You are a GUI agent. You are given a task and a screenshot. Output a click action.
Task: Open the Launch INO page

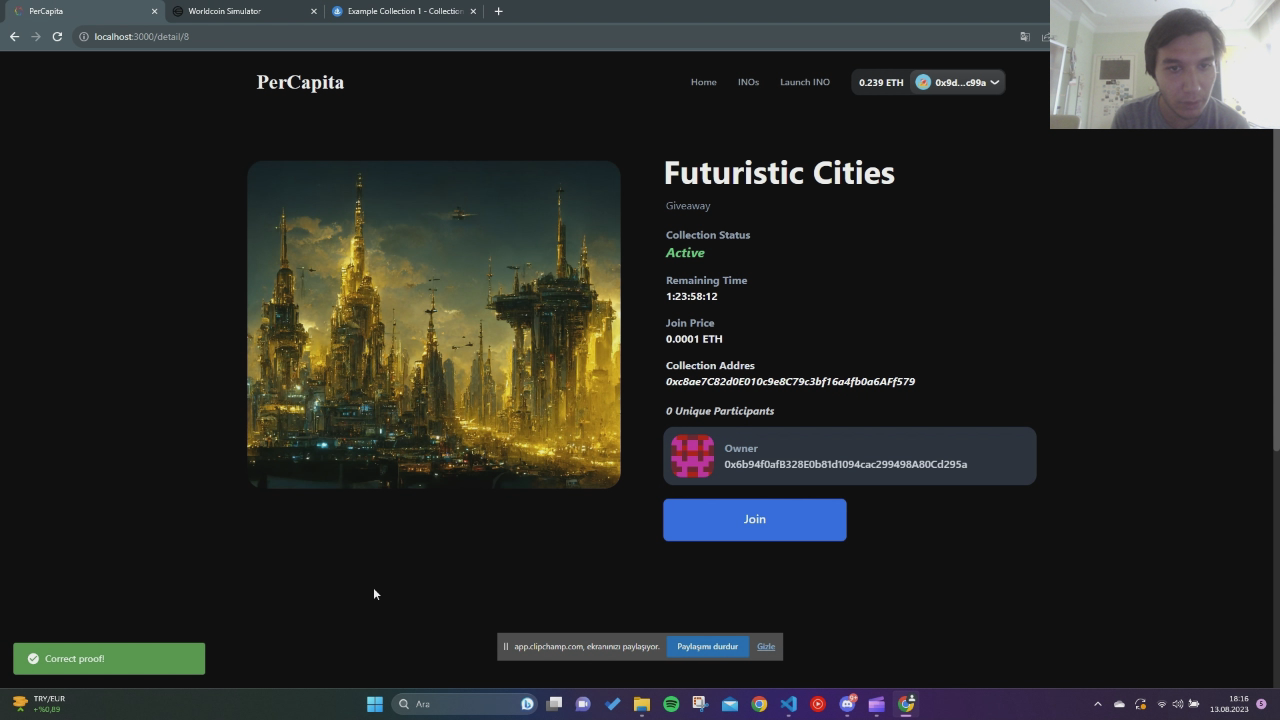click(x=805, y=82)
